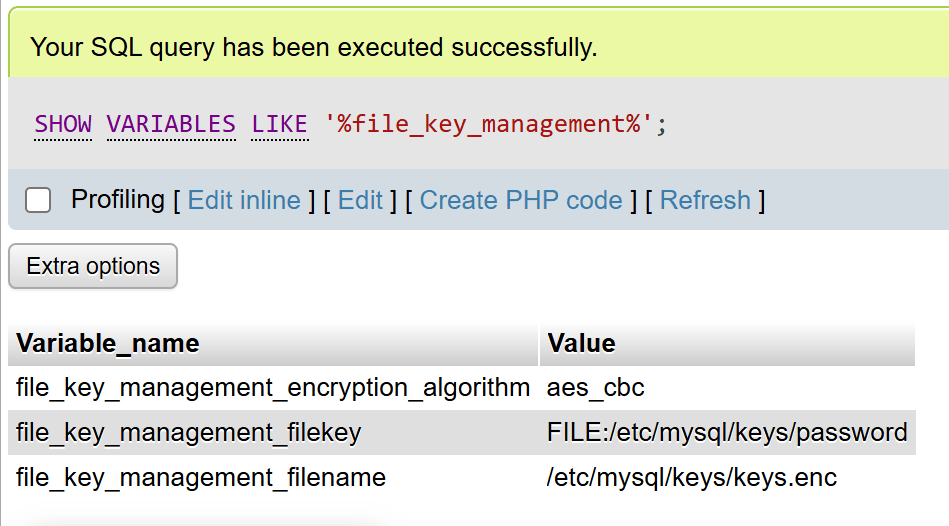
Task: Enable the Profiling checkbox
Action: (x=38, y=201)
